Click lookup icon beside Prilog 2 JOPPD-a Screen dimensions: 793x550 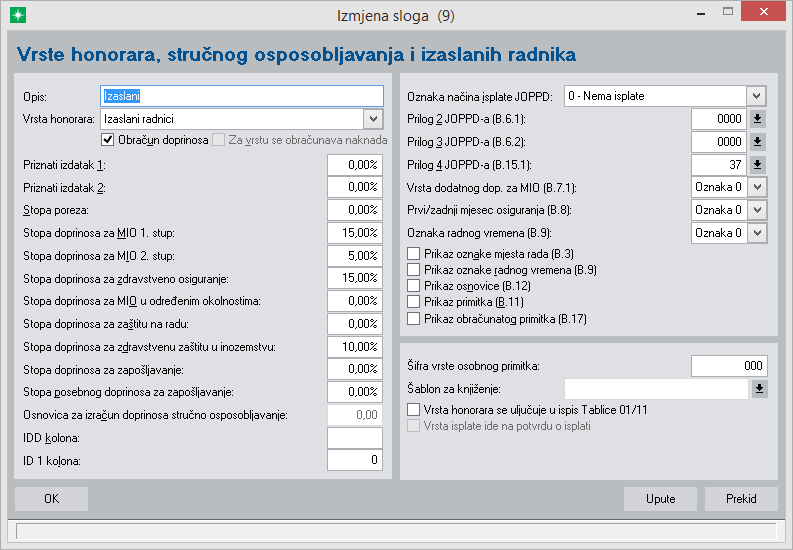[x=757, y=119]
